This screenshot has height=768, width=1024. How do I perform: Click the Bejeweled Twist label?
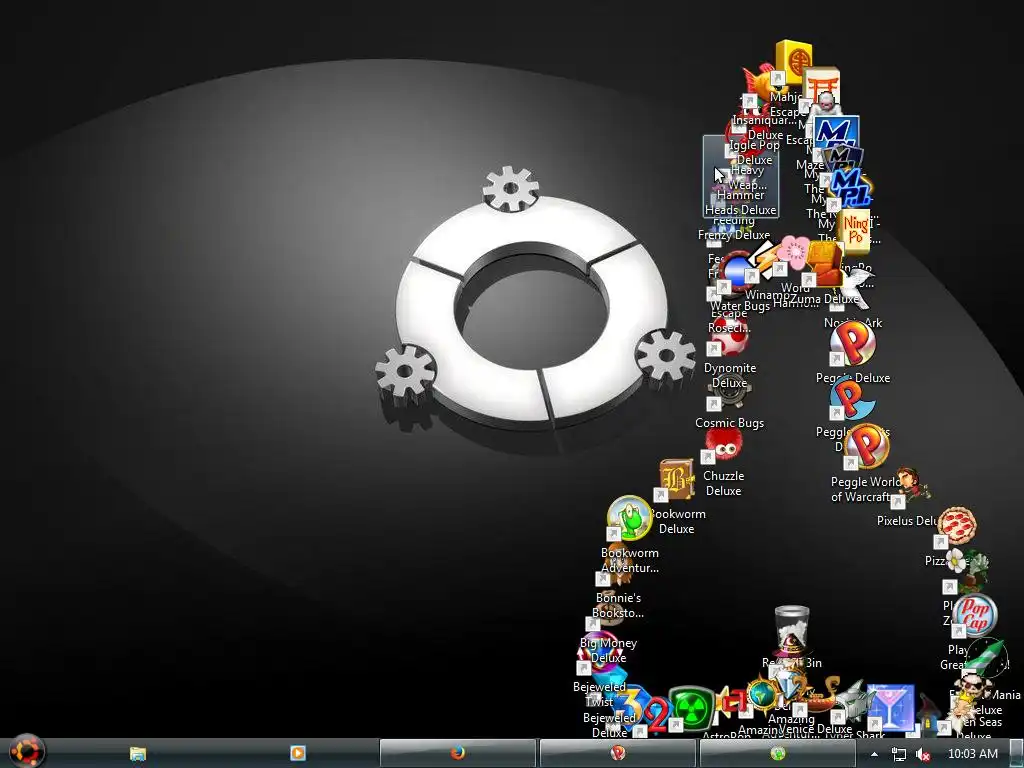coord(600,694)
